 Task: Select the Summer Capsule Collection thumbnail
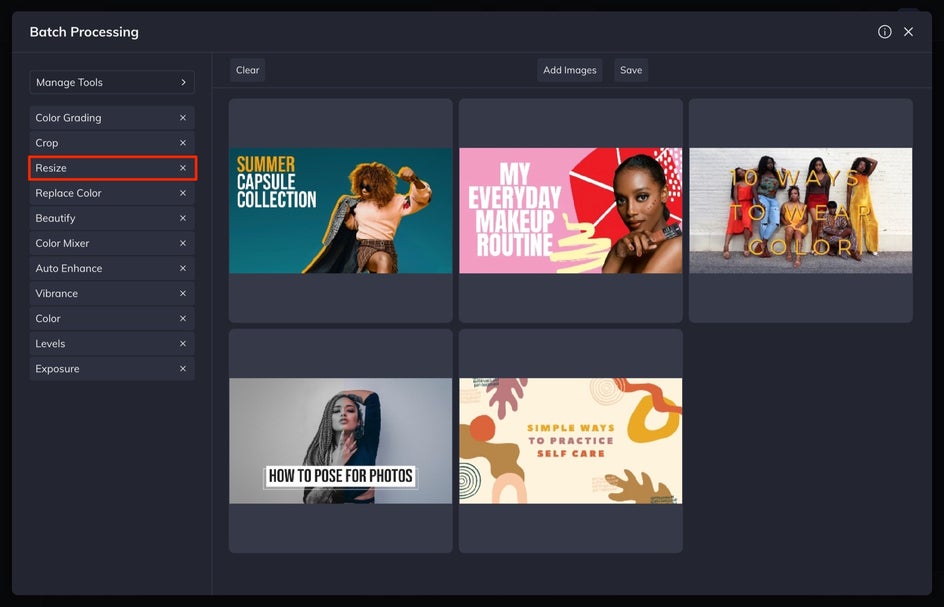341,211
